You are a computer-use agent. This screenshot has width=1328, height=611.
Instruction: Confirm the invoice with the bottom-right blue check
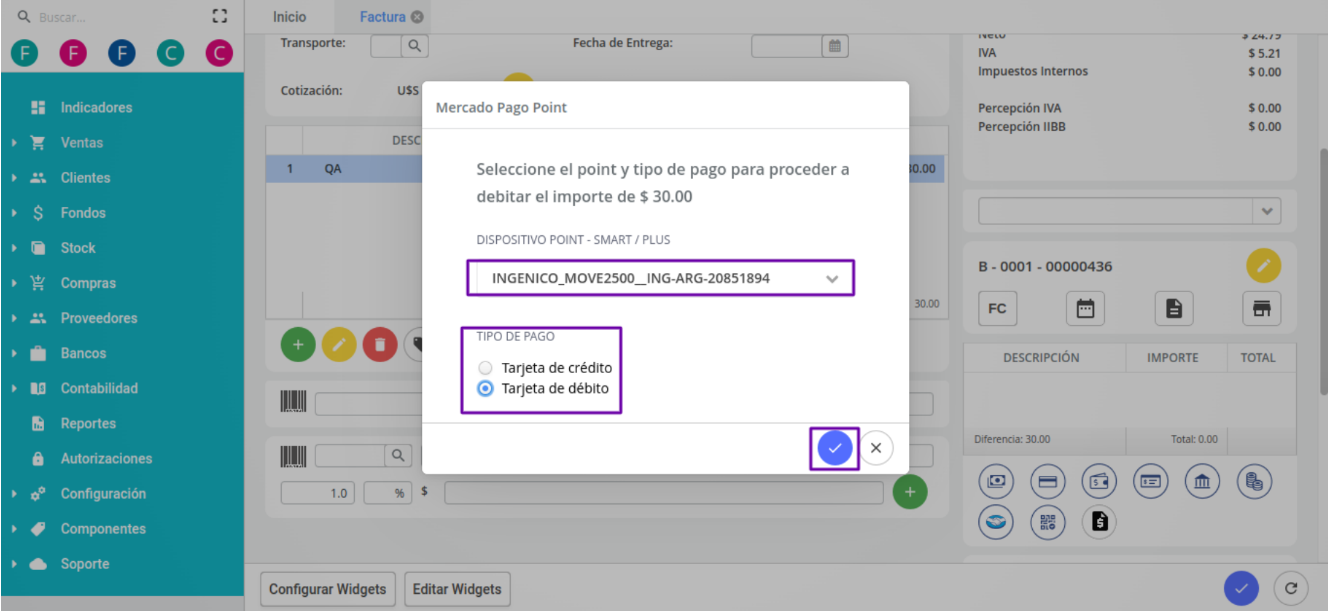[x=1241, y=588]
